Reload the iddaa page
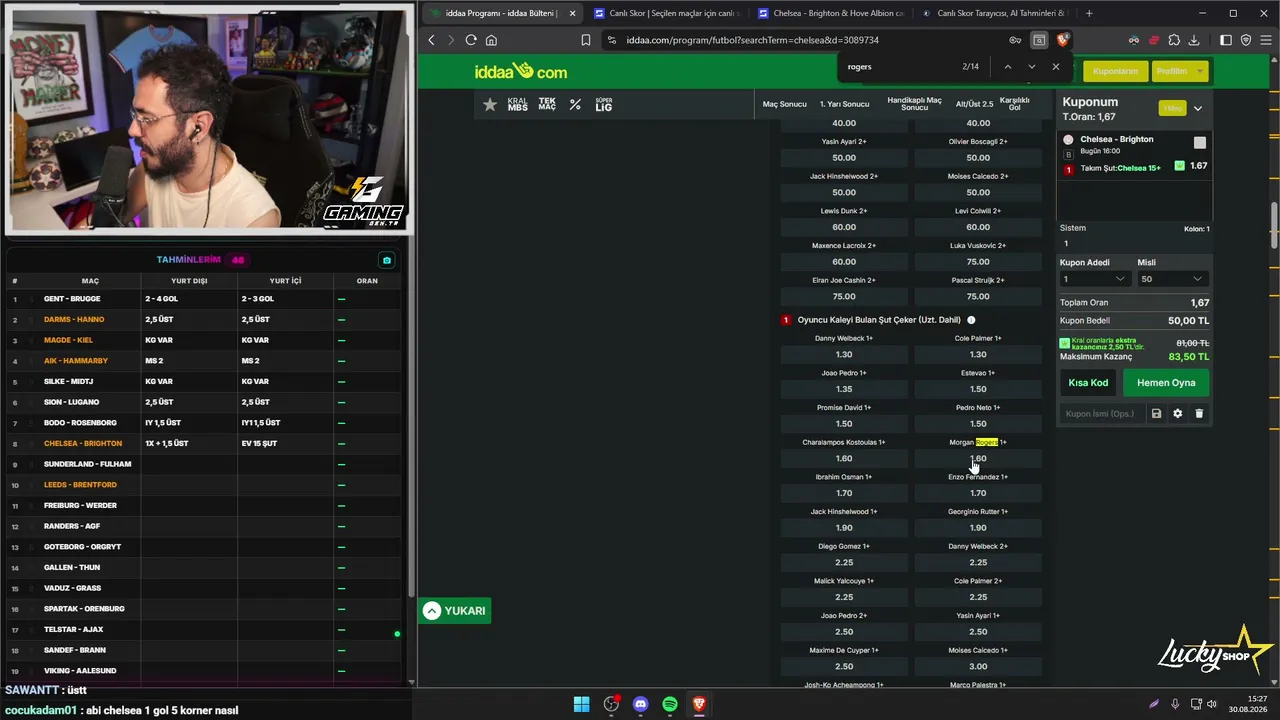Image resolution: width=1280 pixels, height=720 pixels. (x=471, y=40)
